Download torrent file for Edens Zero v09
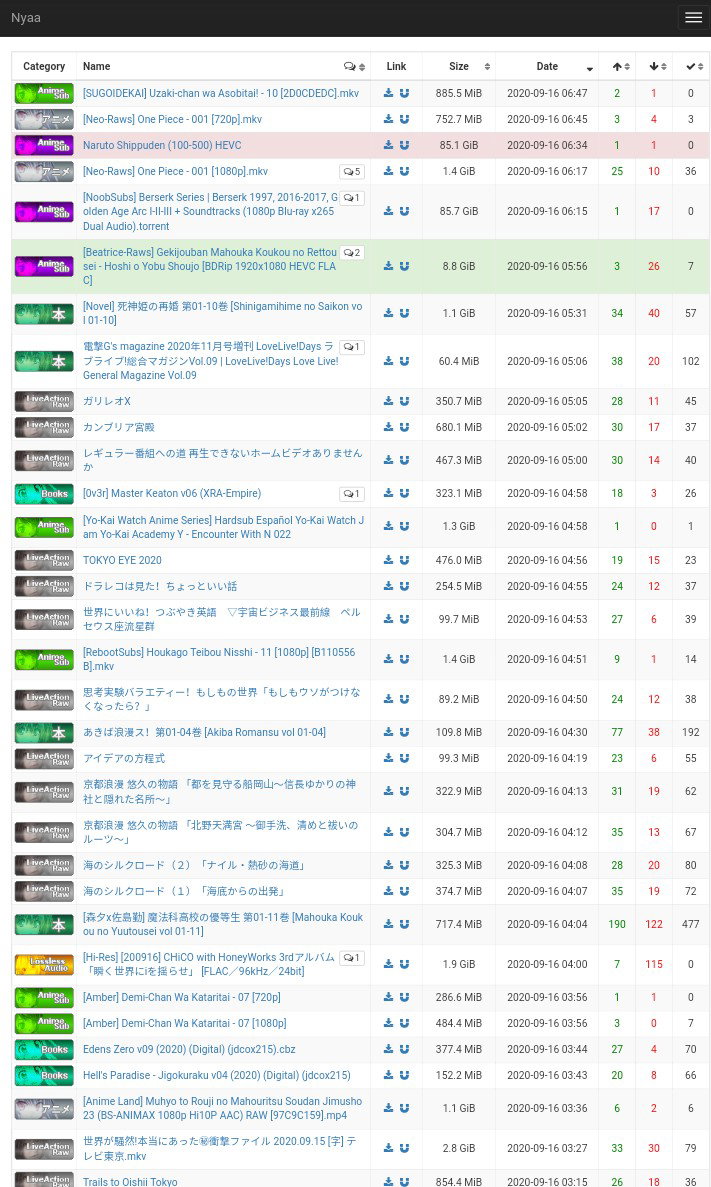Screen dimensions: 711x1187 pyautogui.click(x=388, y=1049)
